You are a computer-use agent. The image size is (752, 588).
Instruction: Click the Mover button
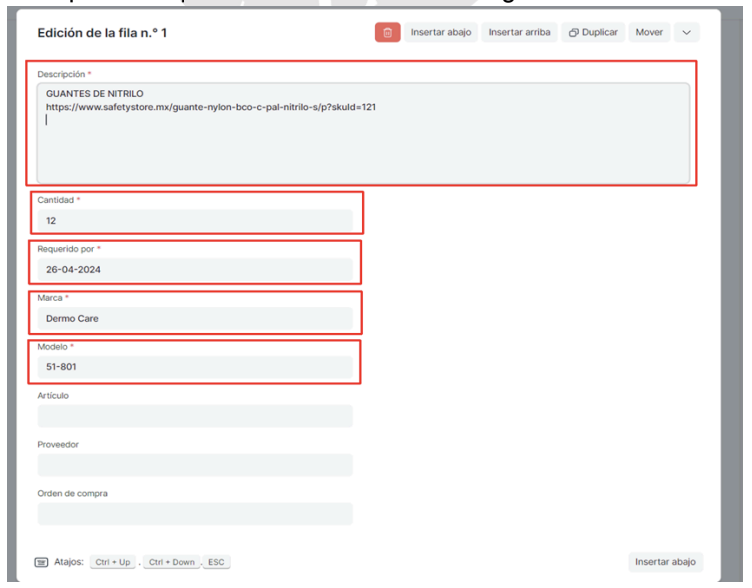(649, 33)
